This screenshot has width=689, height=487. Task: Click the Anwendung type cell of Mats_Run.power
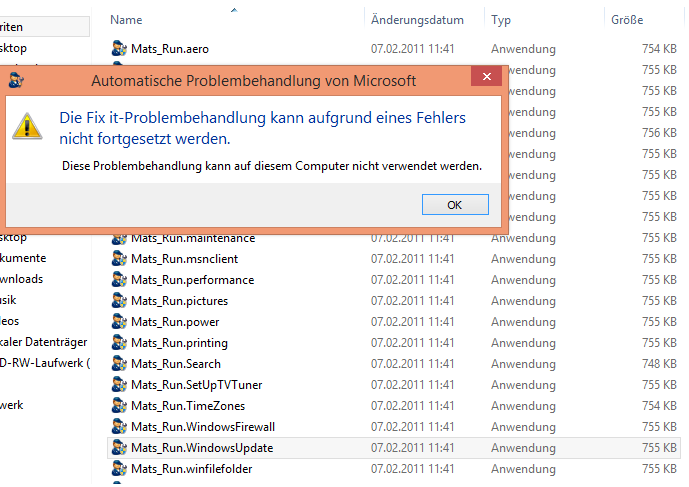click(x=523, y=322)
